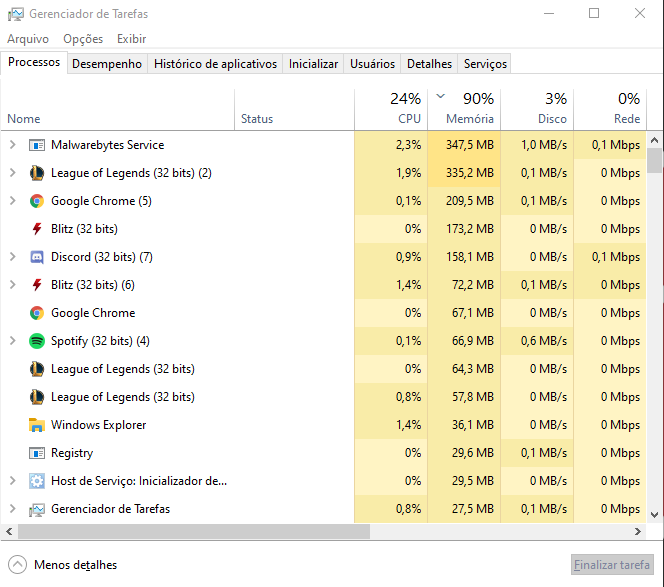Open the Arquivo menu
The height and width of the screenshot is (587, 664).
[28, 39]
